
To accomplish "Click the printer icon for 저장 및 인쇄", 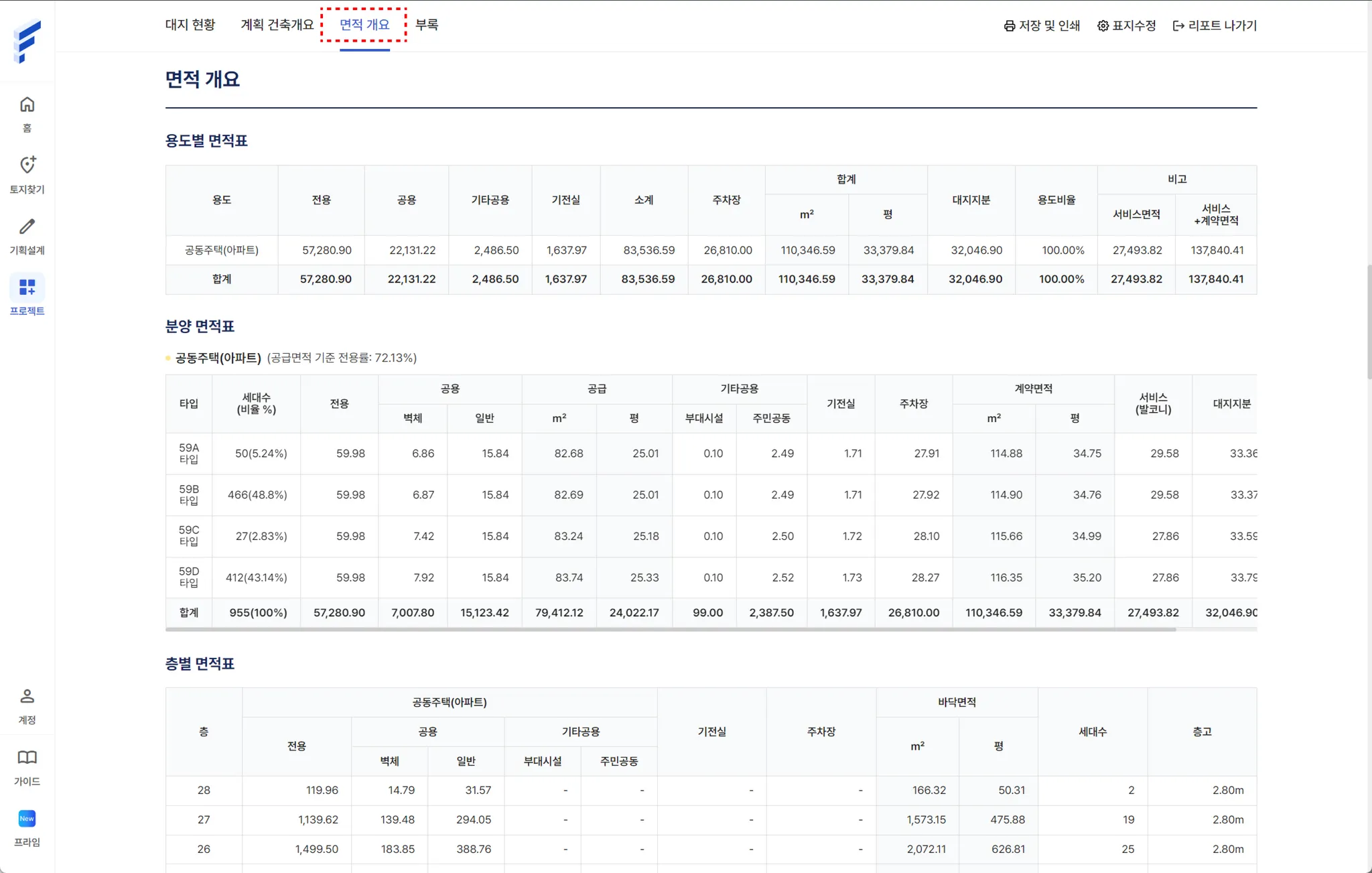I will (1009, 26).
